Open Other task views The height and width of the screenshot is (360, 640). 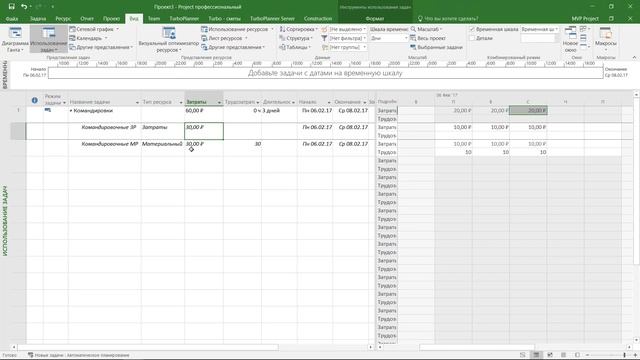(101, 47)
